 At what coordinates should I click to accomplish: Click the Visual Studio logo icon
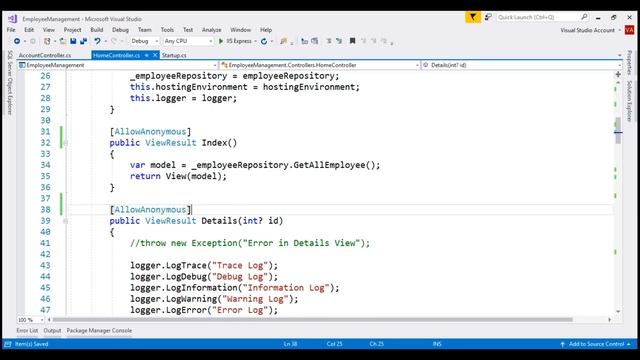(12, 19)
